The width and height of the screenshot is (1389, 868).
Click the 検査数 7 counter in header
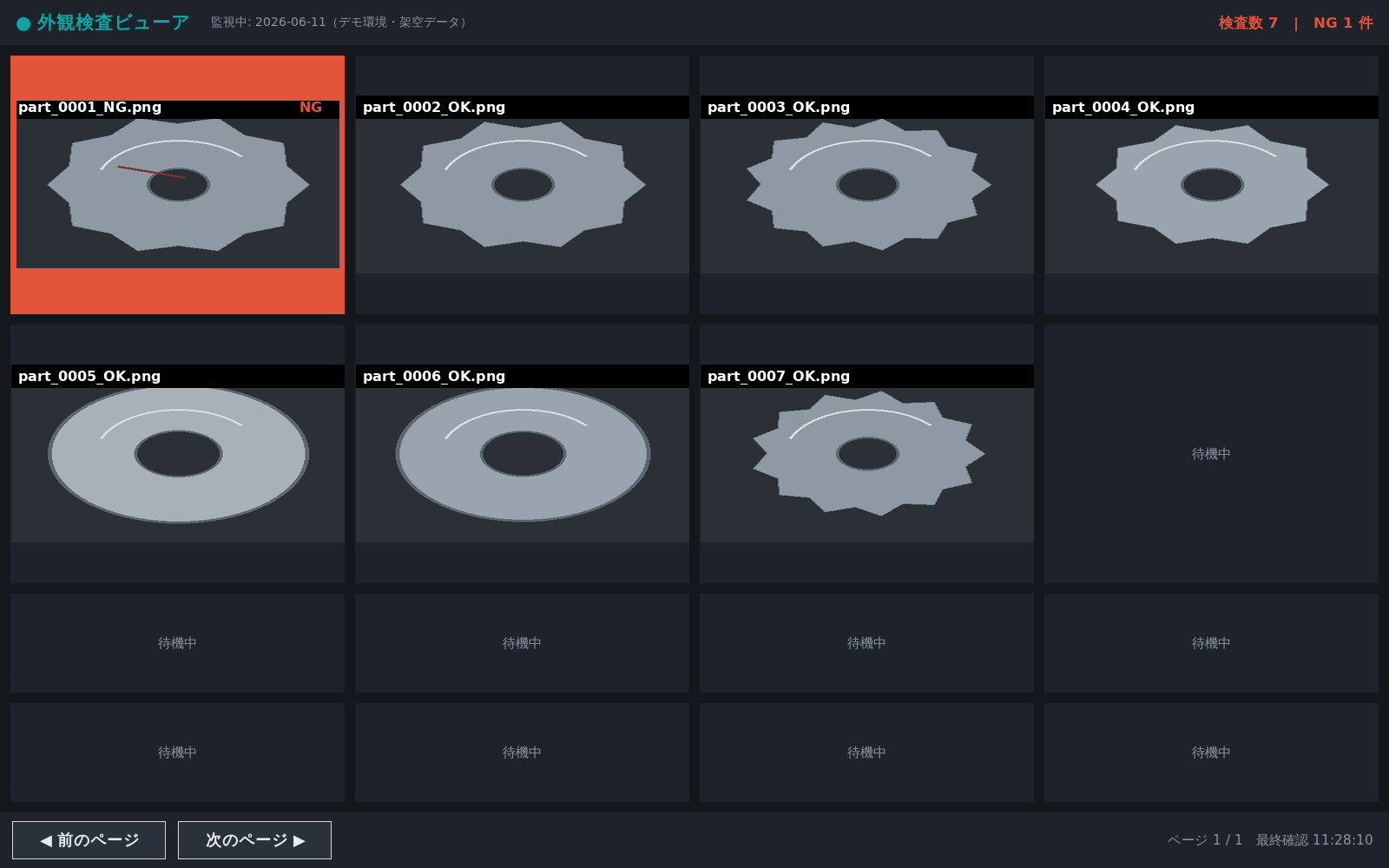pos(1247,23)
